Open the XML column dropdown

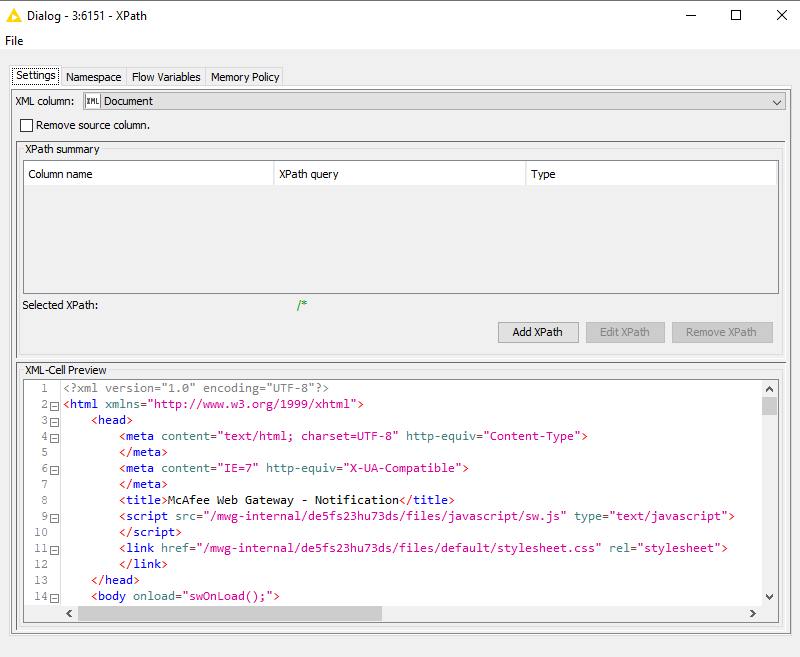[434, 101]
